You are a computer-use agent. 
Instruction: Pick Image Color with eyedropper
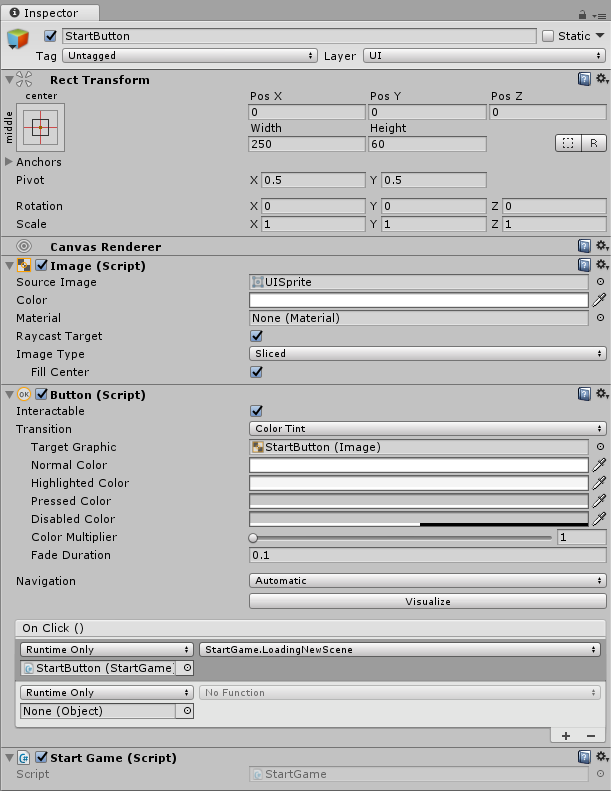(599, 300)
